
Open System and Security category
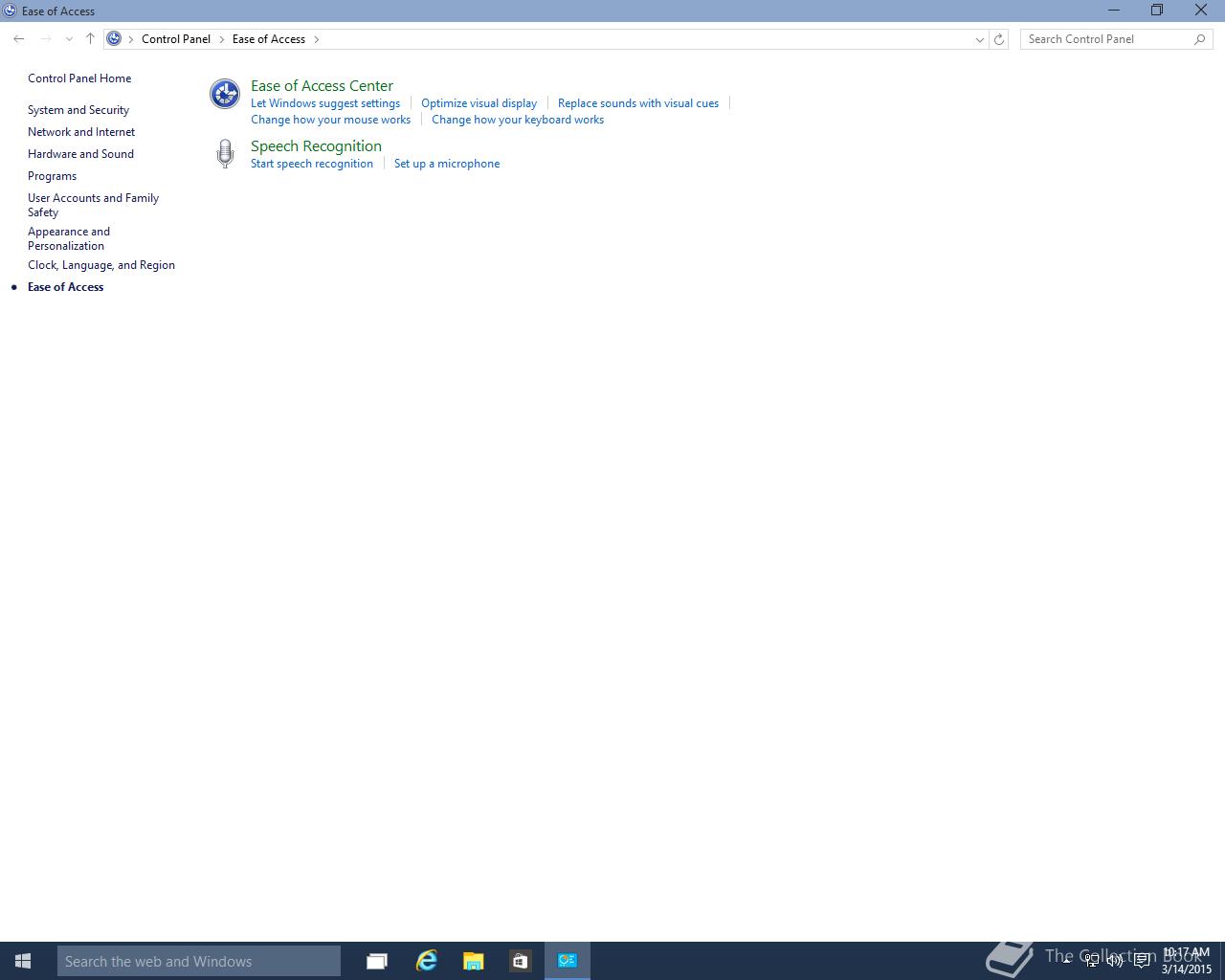[78, 110]
